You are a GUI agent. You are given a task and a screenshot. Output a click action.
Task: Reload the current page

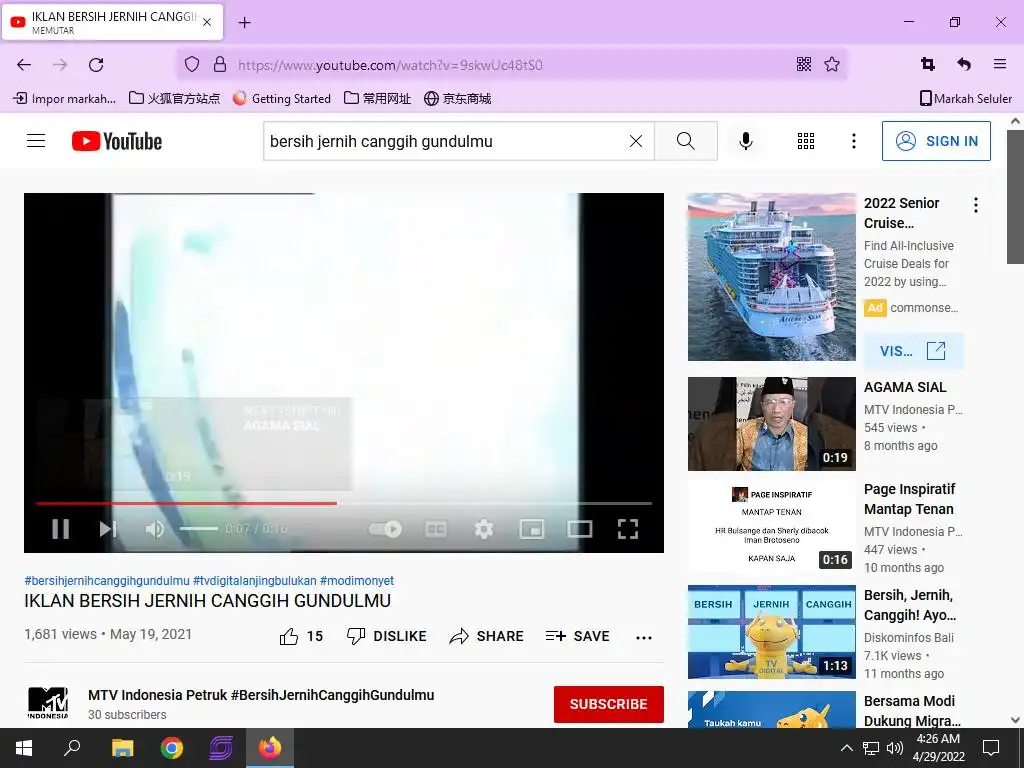tap(96, 64)
